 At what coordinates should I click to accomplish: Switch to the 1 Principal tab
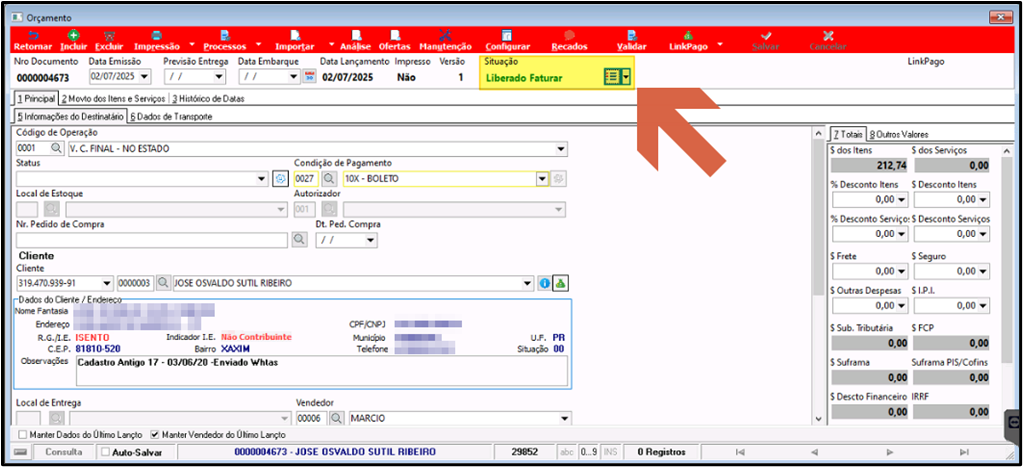[x=36, y=99]
